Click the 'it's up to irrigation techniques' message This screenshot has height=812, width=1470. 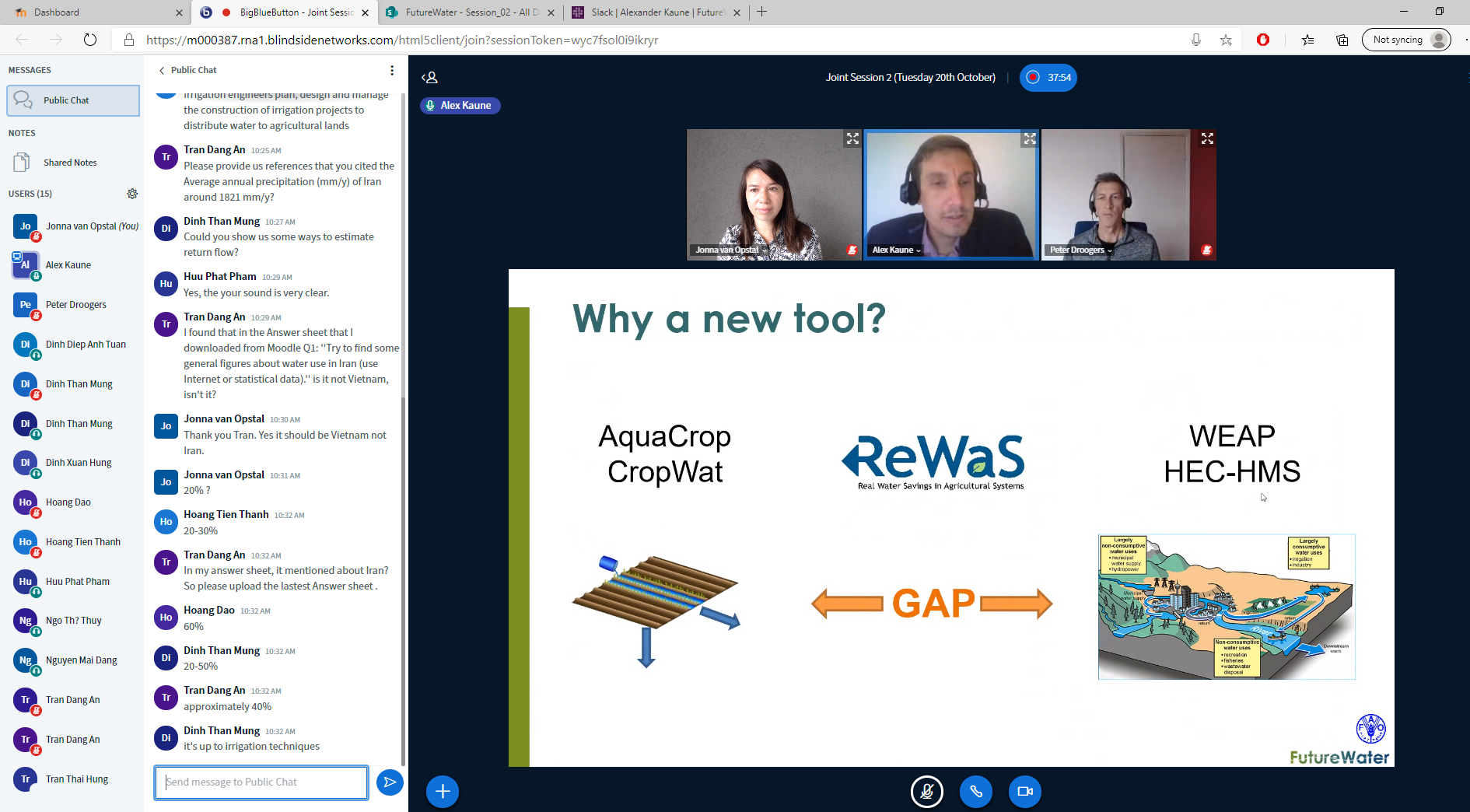(x=251, y=746)
